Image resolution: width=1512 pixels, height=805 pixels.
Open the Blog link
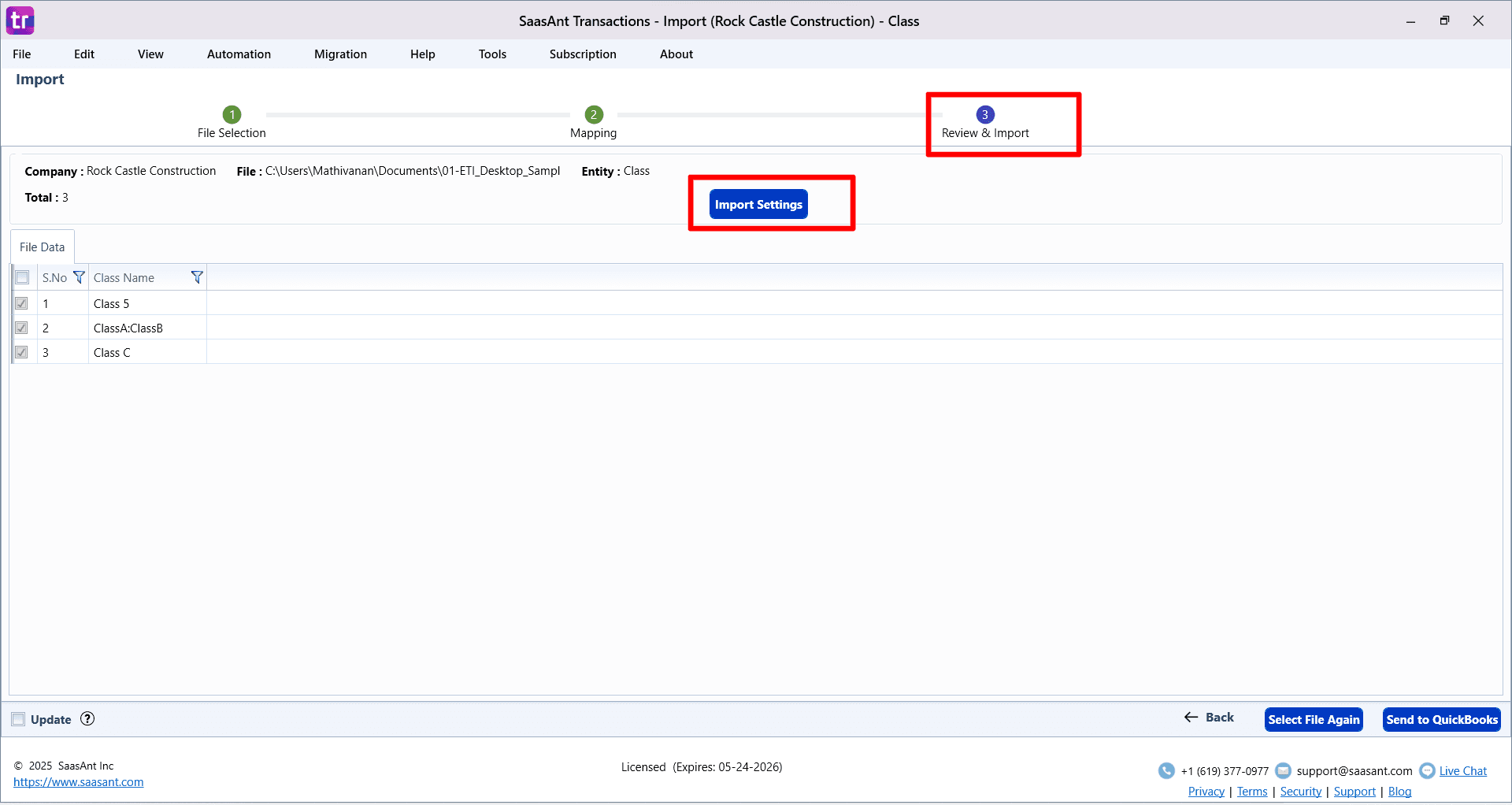[x=1399, y=792]
